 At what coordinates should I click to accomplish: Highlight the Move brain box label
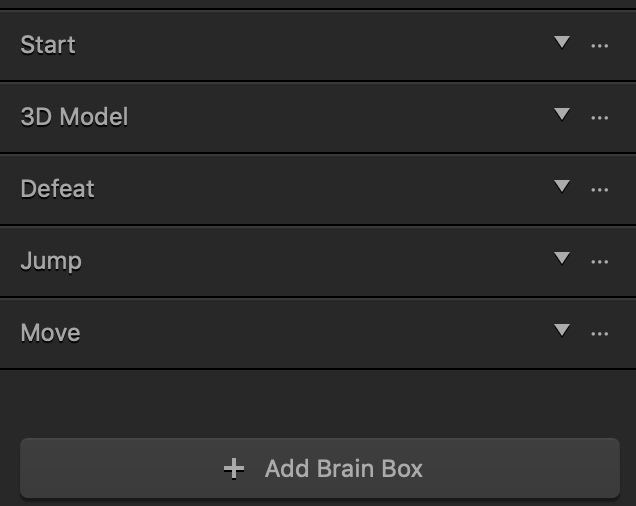[50, 333]
